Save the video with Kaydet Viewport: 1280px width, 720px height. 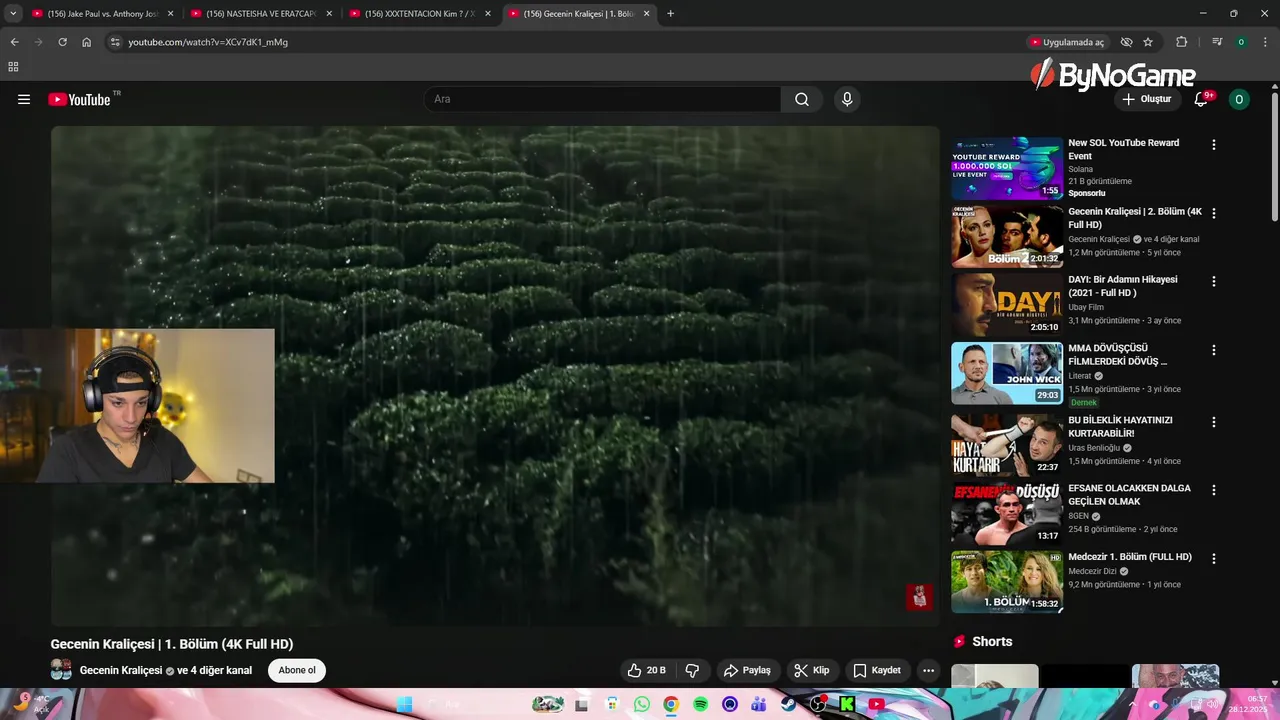(877, 670)
